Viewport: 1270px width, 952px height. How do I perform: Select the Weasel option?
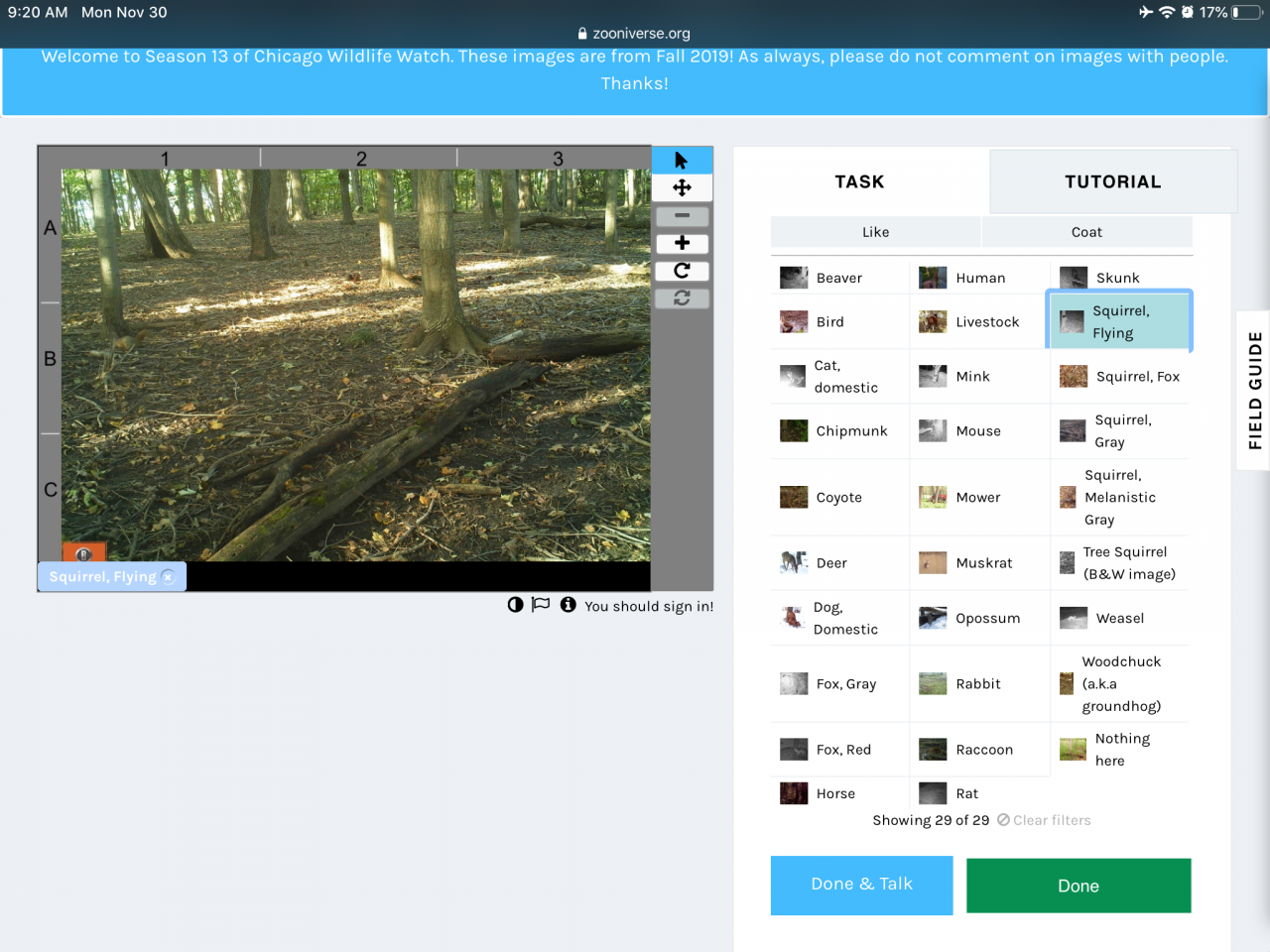point(1119,619)
